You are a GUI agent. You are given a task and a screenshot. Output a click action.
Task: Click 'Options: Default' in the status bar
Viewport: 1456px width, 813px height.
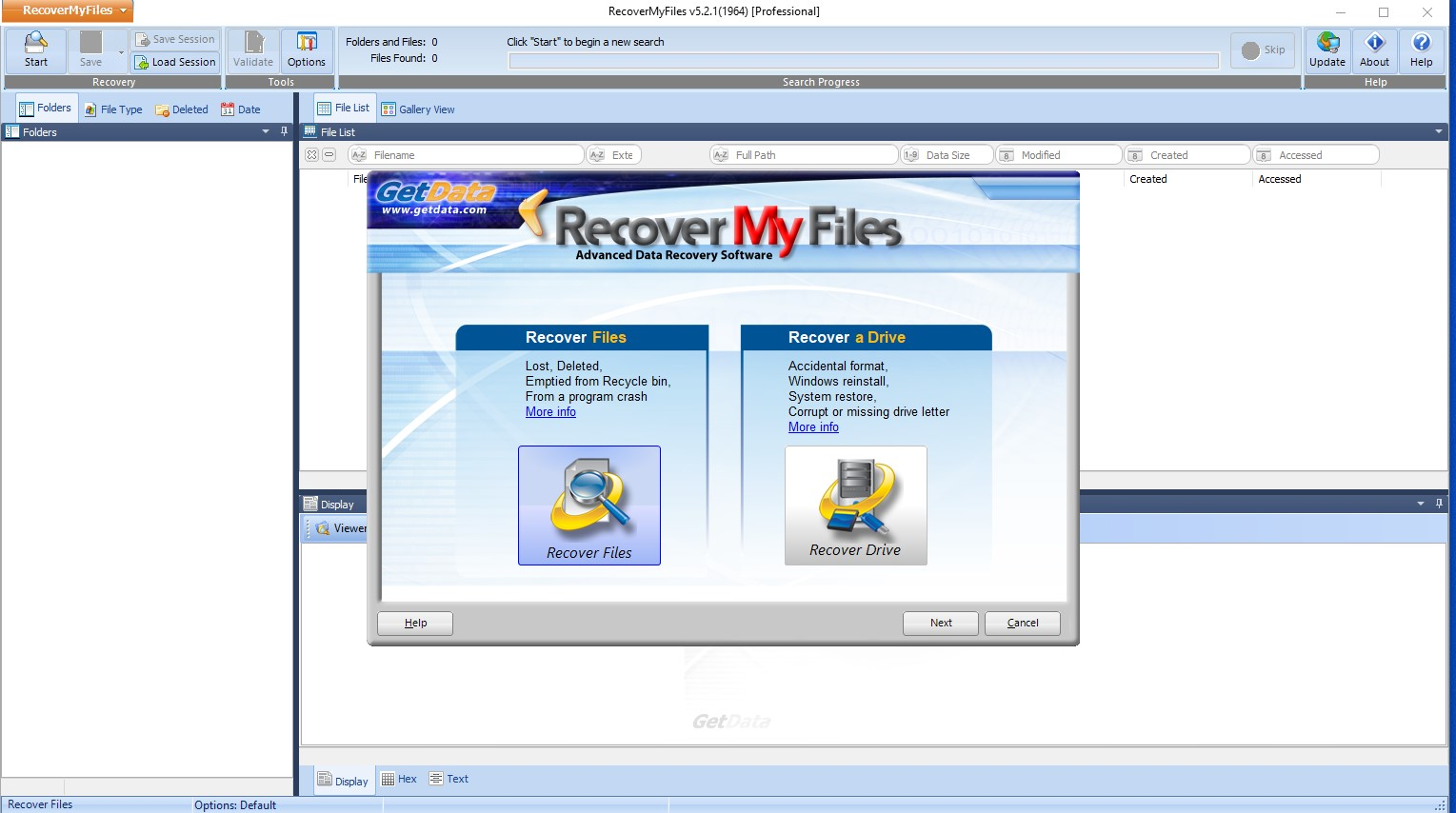(235, 805)
